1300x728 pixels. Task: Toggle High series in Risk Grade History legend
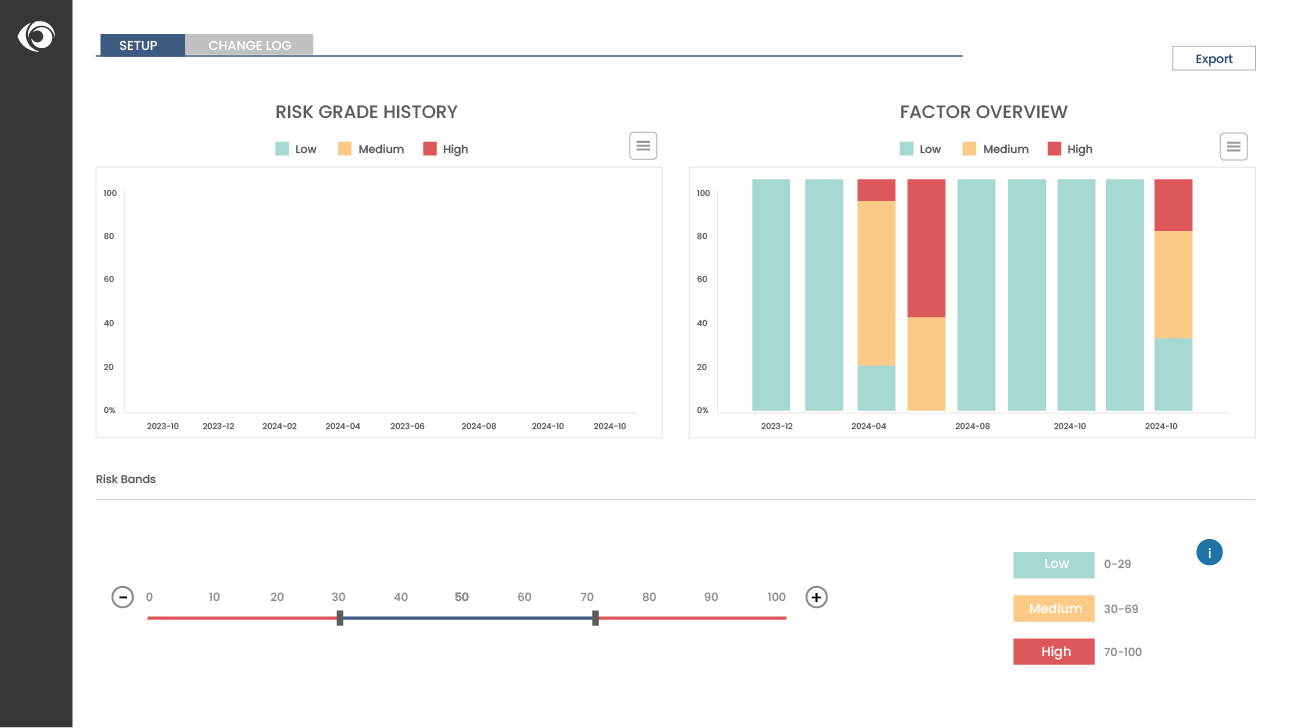point(445,149)
